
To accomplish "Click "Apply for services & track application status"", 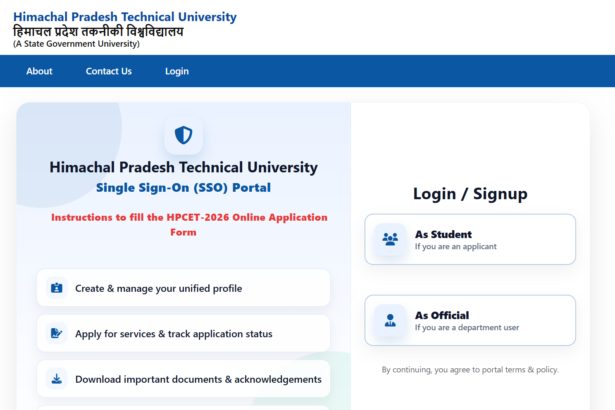I will [x=183, y=333].
